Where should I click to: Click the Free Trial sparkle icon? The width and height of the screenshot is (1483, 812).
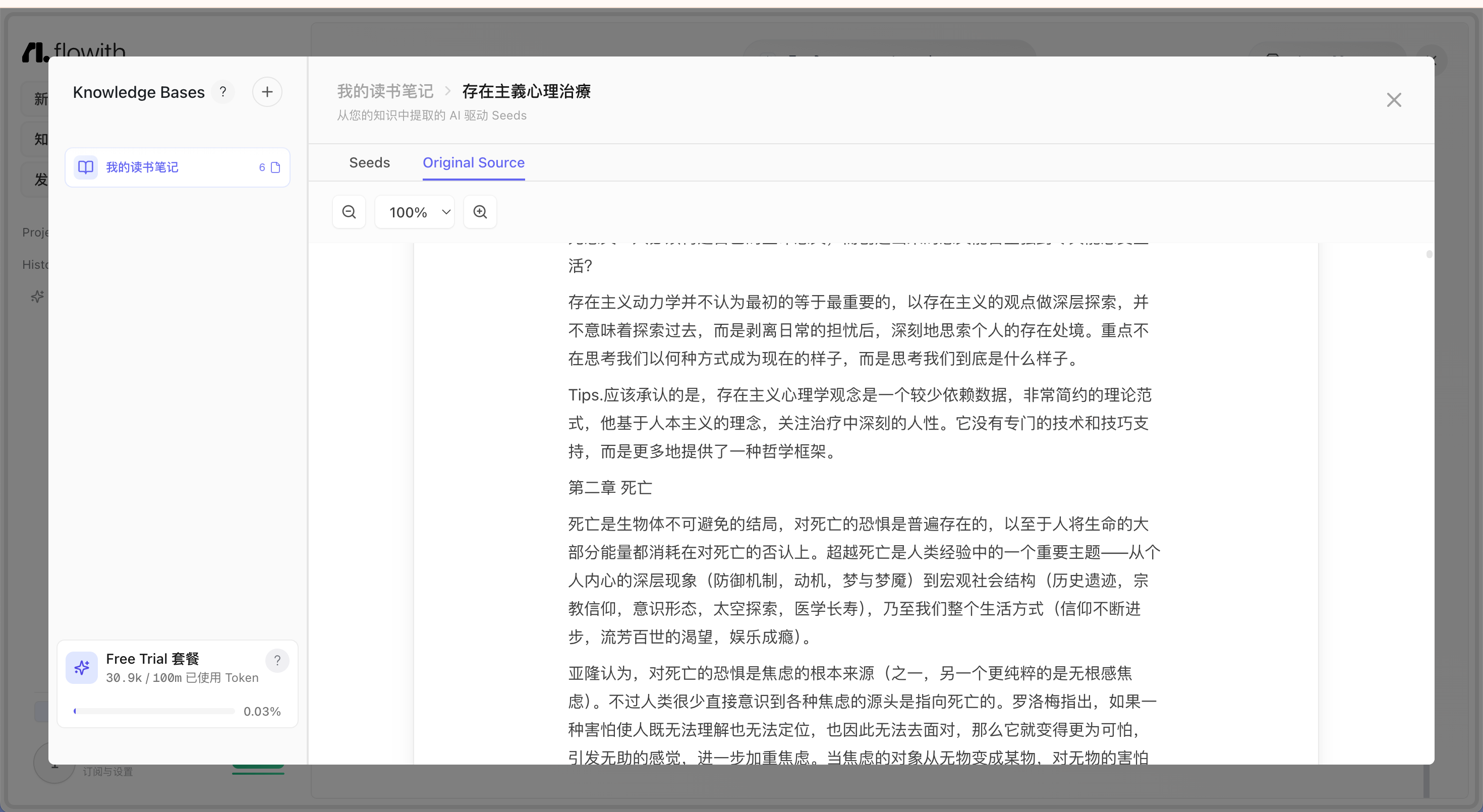[82, 668]
